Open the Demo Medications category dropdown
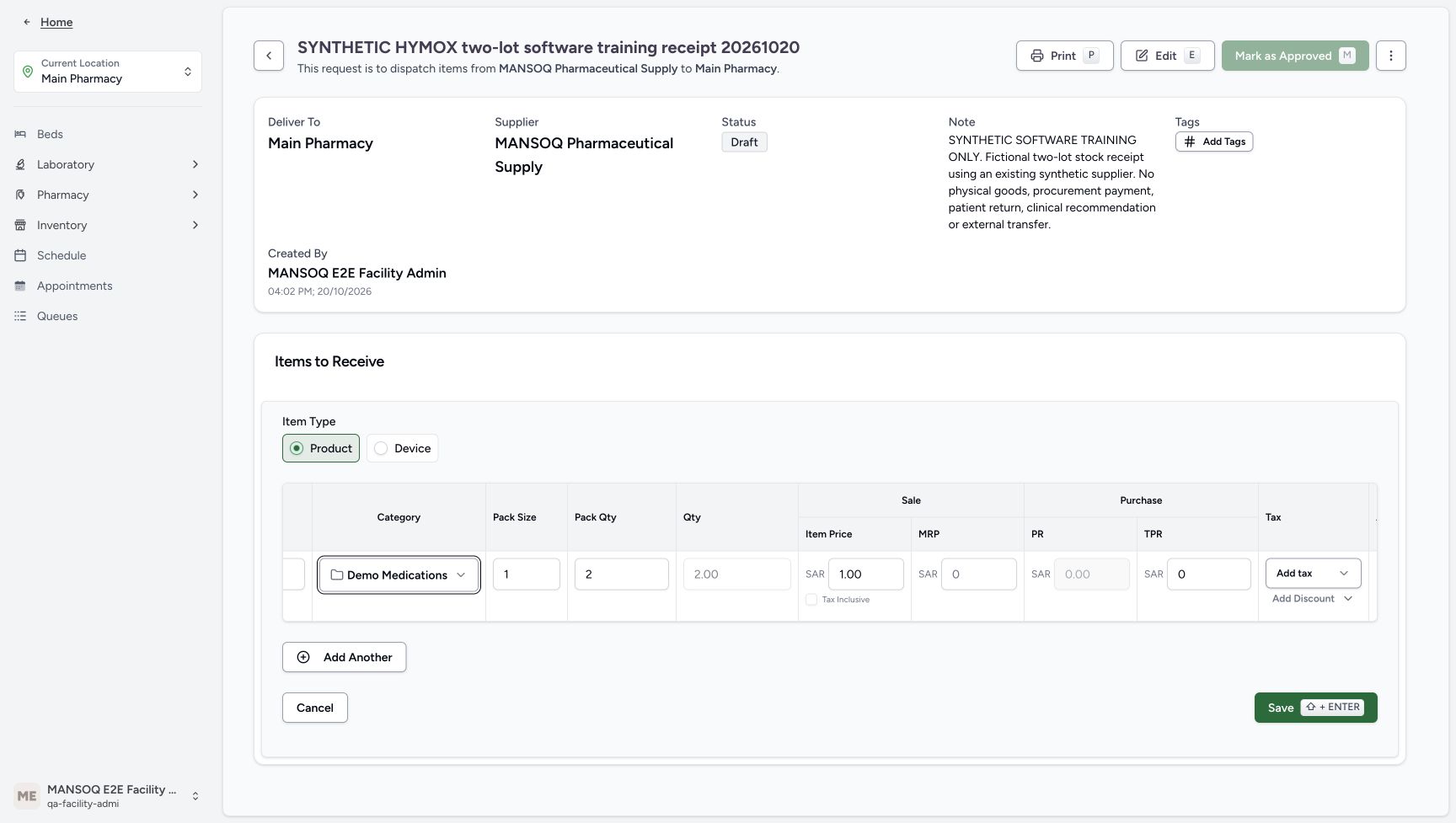This screenshot has width=1456, height=823. pos(399,574)
